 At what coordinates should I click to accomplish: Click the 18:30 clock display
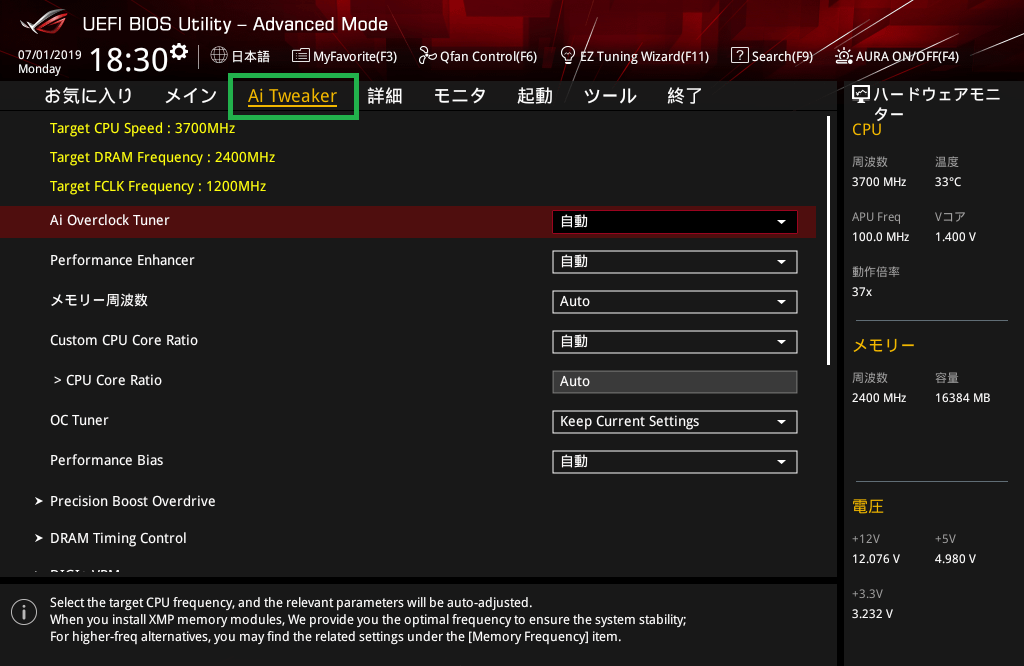click(129, 59)
